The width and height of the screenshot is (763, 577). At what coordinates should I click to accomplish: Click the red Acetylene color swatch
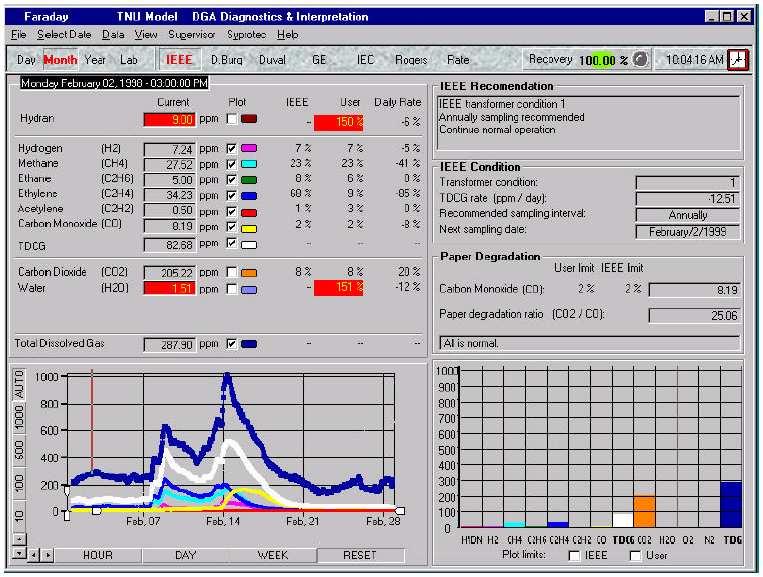pos(249,212)
